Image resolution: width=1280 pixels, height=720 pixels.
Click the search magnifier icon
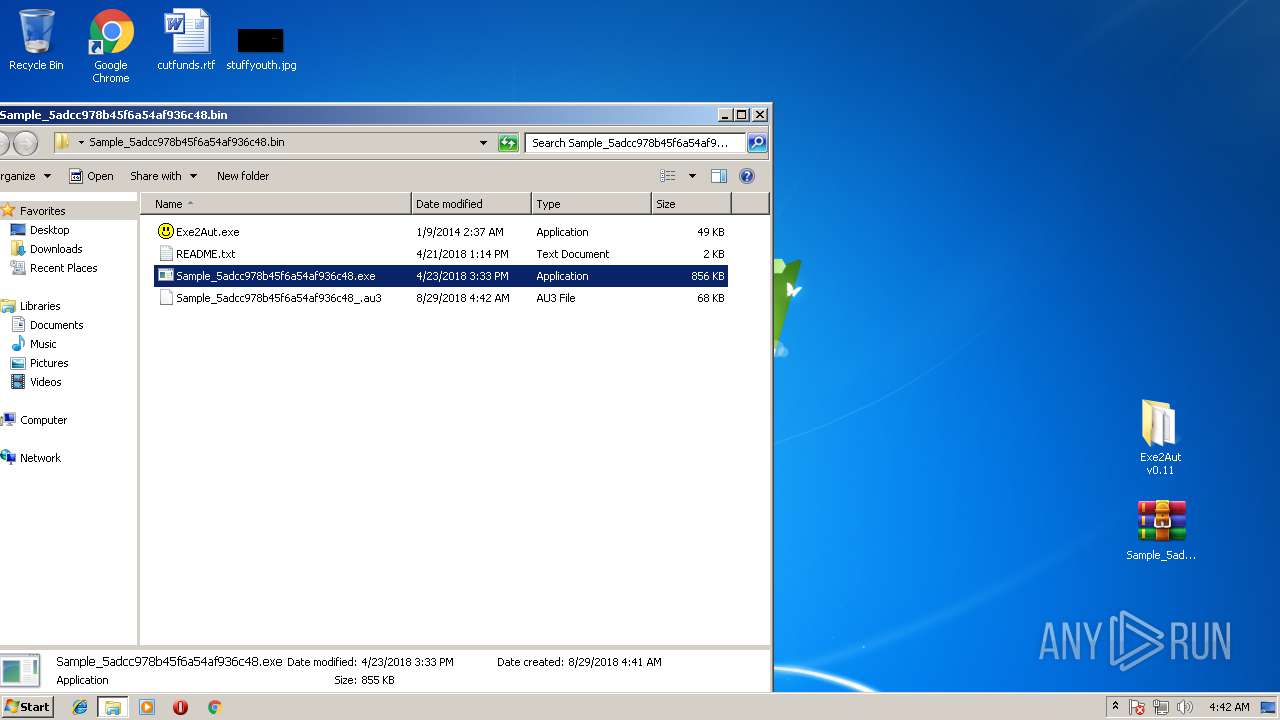[757, 143]
